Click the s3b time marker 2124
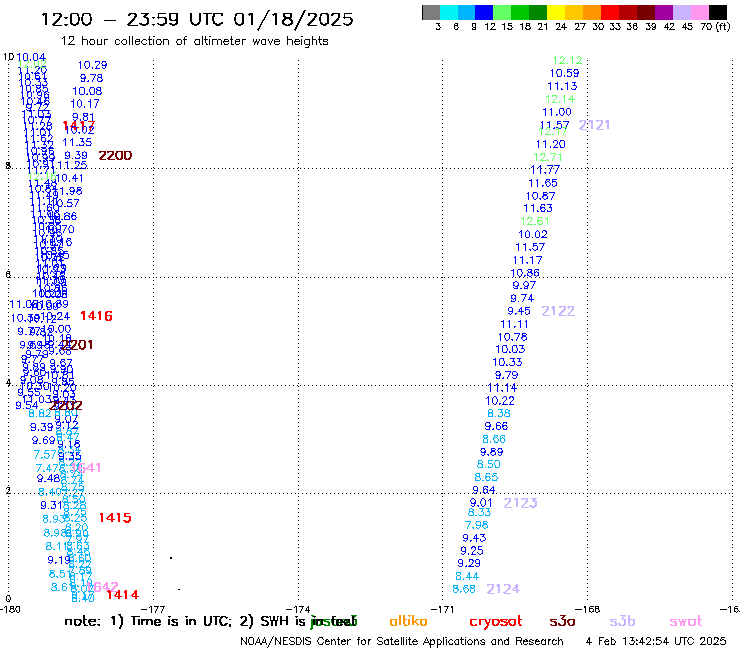This screenshot has width=740, height=650. coord(503,589)
